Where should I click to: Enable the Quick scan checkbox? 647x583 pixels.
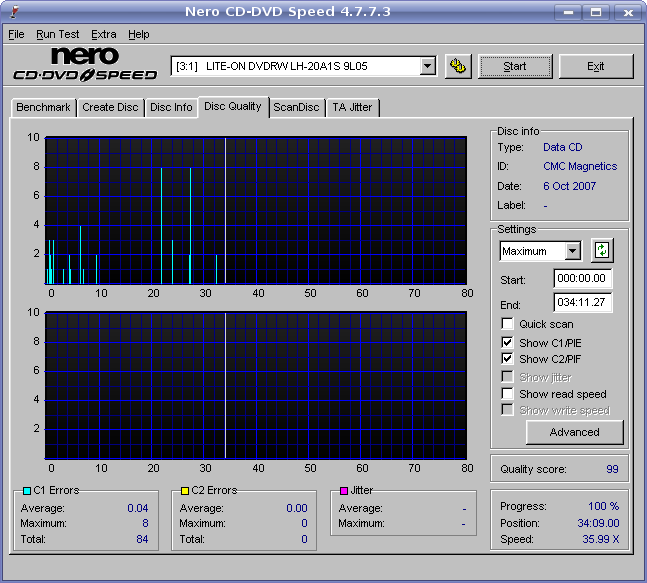(x=508, y=324)
